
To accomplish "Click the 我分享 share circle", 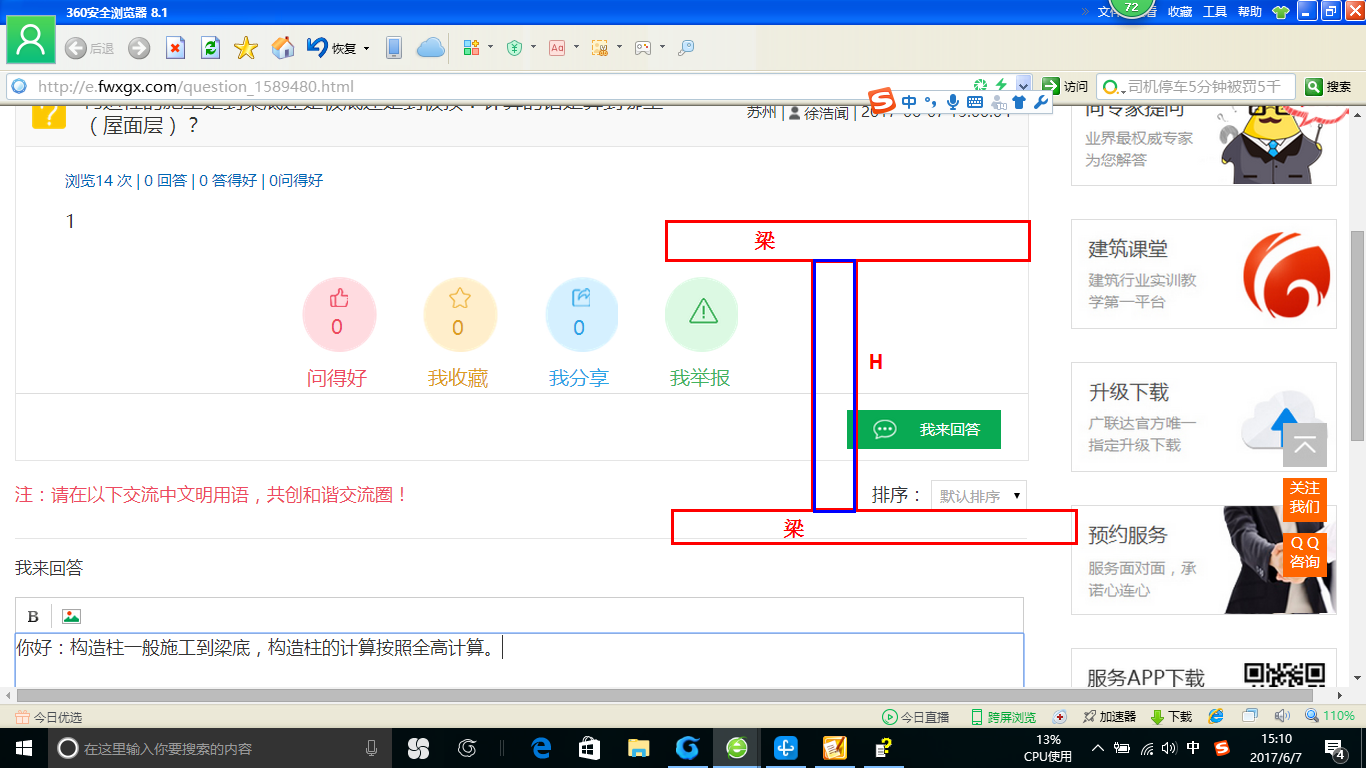I will point(581,314).
